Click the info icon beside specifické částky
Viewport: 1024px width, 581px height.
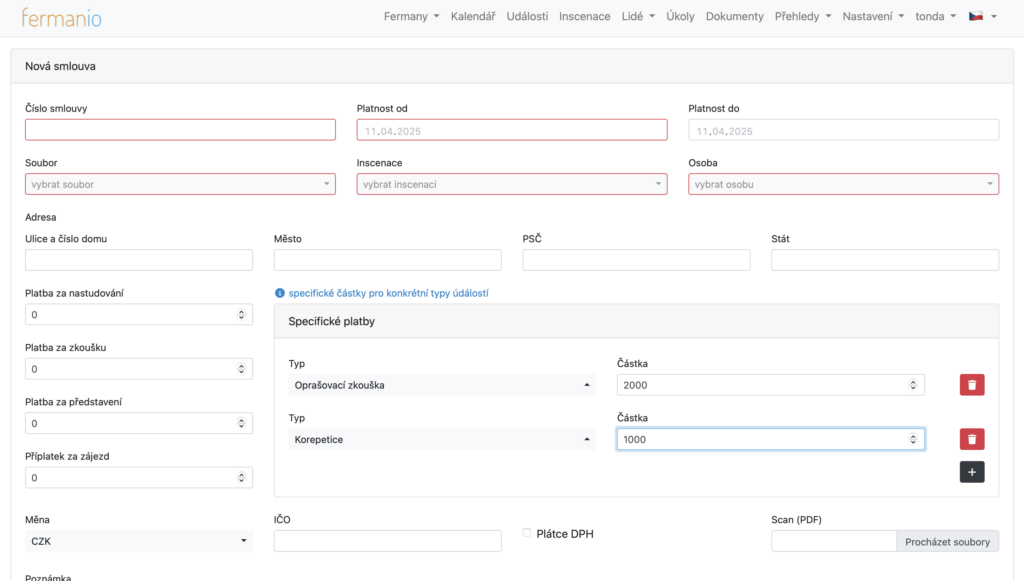coord(280,293)
